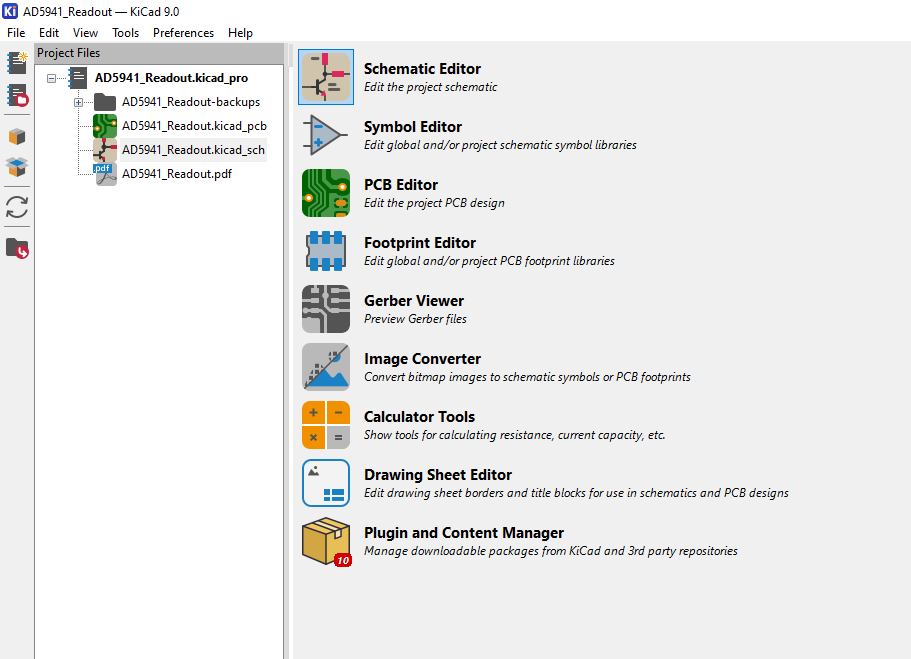This screenshot has height=659, width=911.
Task: Click 'Edit the project schematic' description
Action: point(431,87)
